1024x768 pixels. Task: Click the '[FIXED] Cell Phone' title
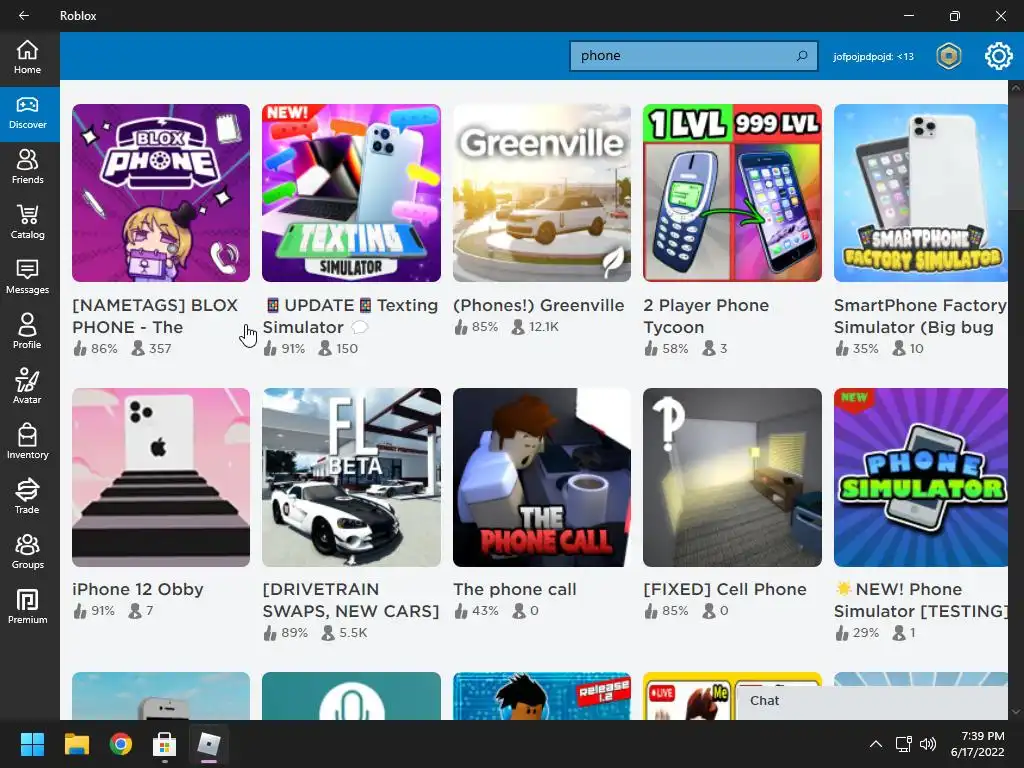point(725,589)
